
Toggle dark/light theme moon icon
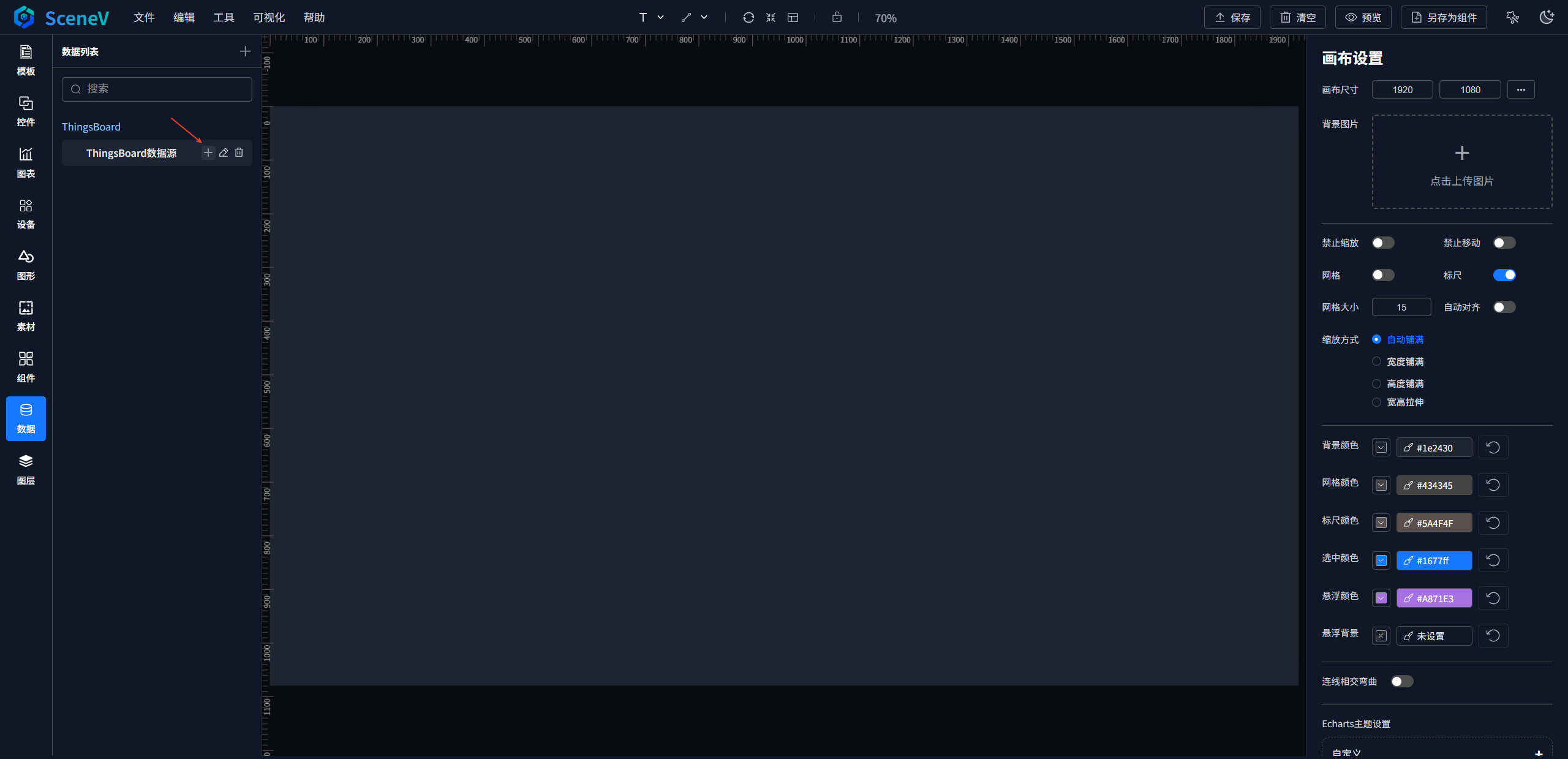(1547, 17)
